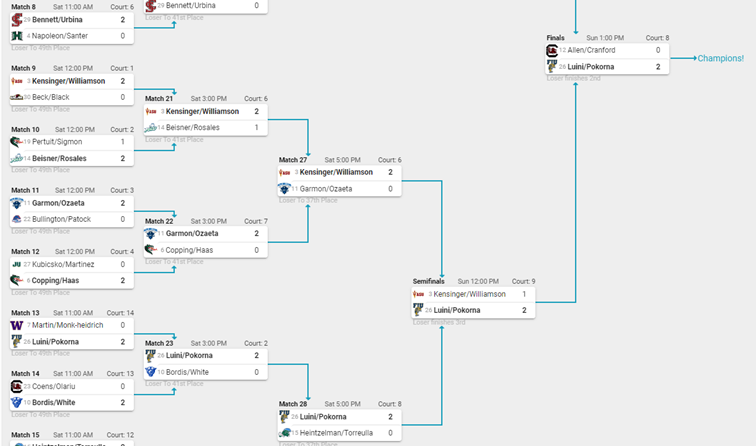Open Beisner/Rosales entry in Match 21

point(192,127)
